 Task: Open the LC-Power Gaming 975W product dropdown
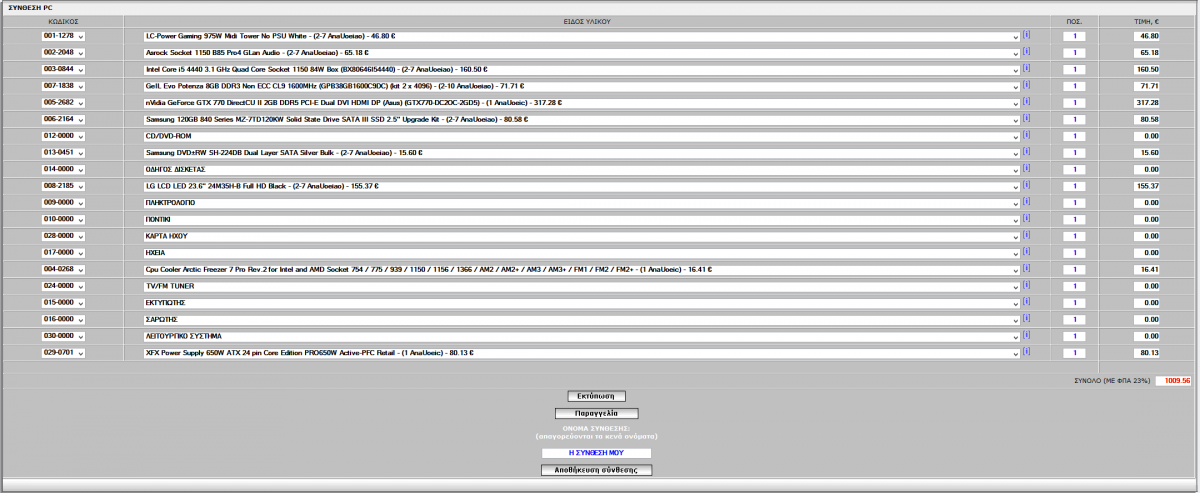[581, 36]
